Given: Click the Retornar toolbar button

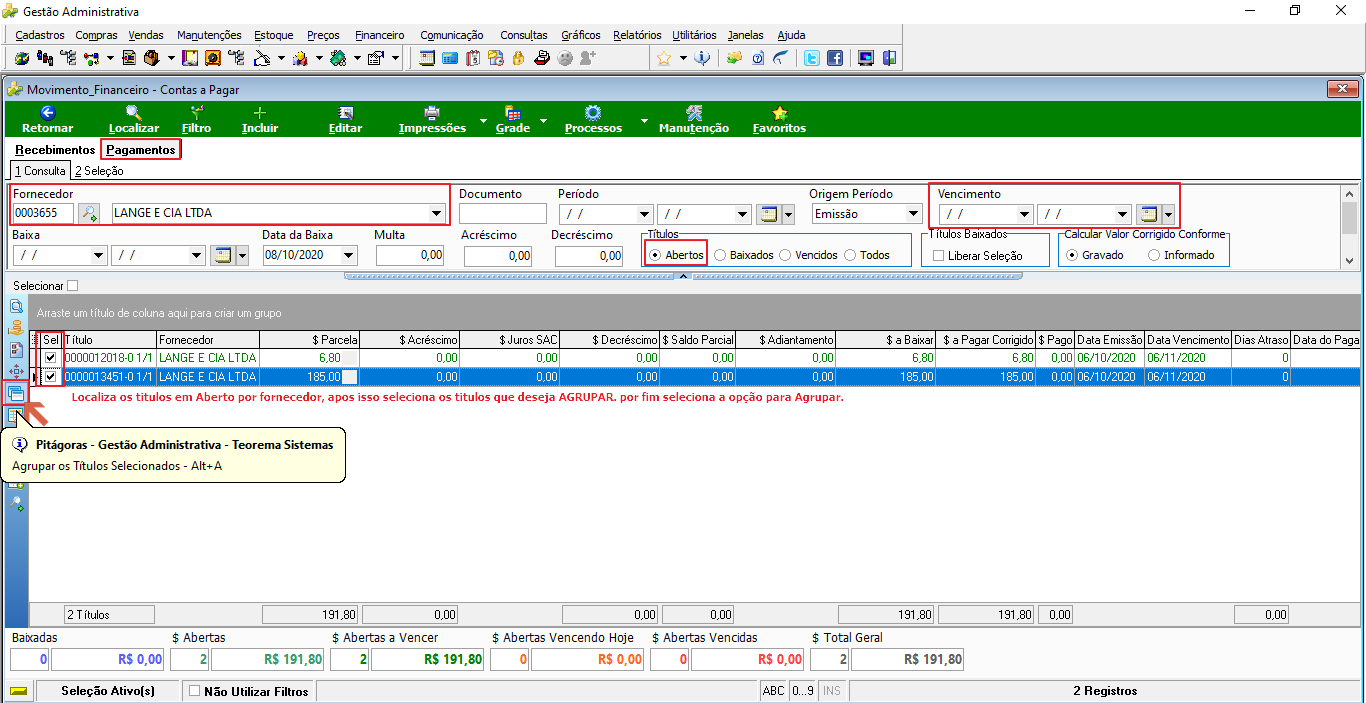Looking at the screenshot, I should point(47,120).
